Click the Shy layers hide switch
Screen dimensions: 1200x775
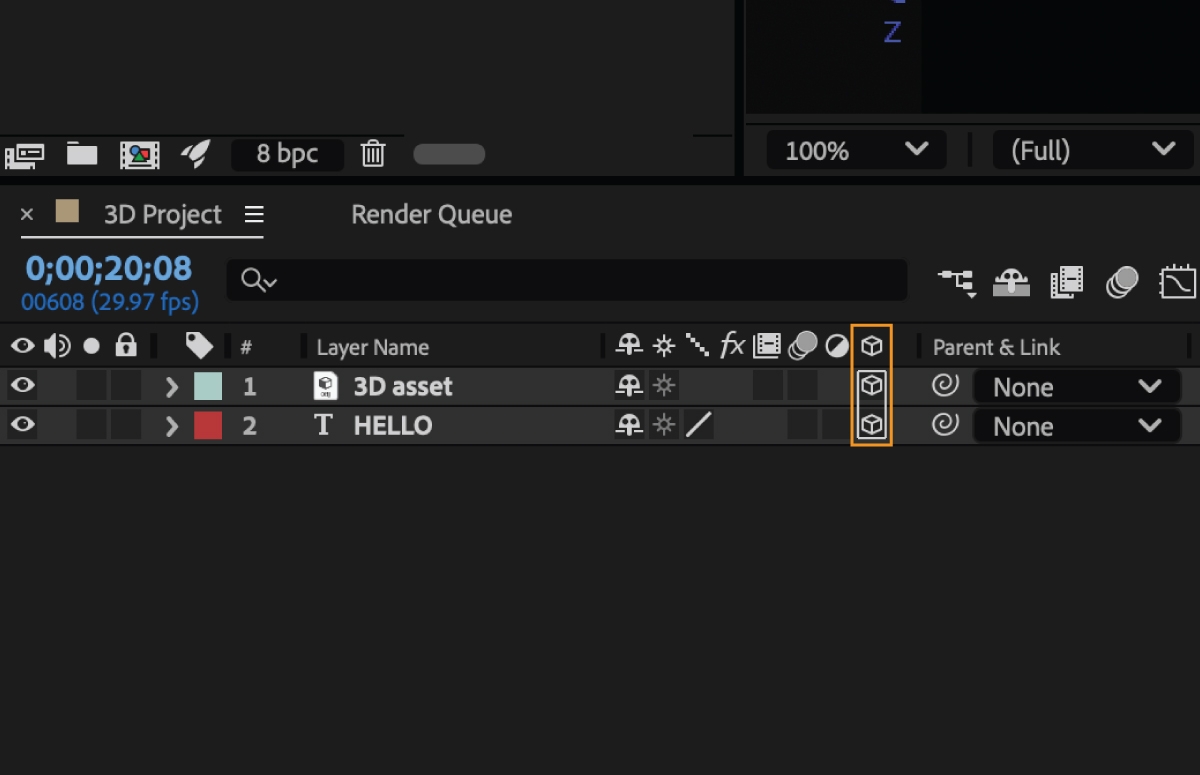click(x=1011, y=283)
